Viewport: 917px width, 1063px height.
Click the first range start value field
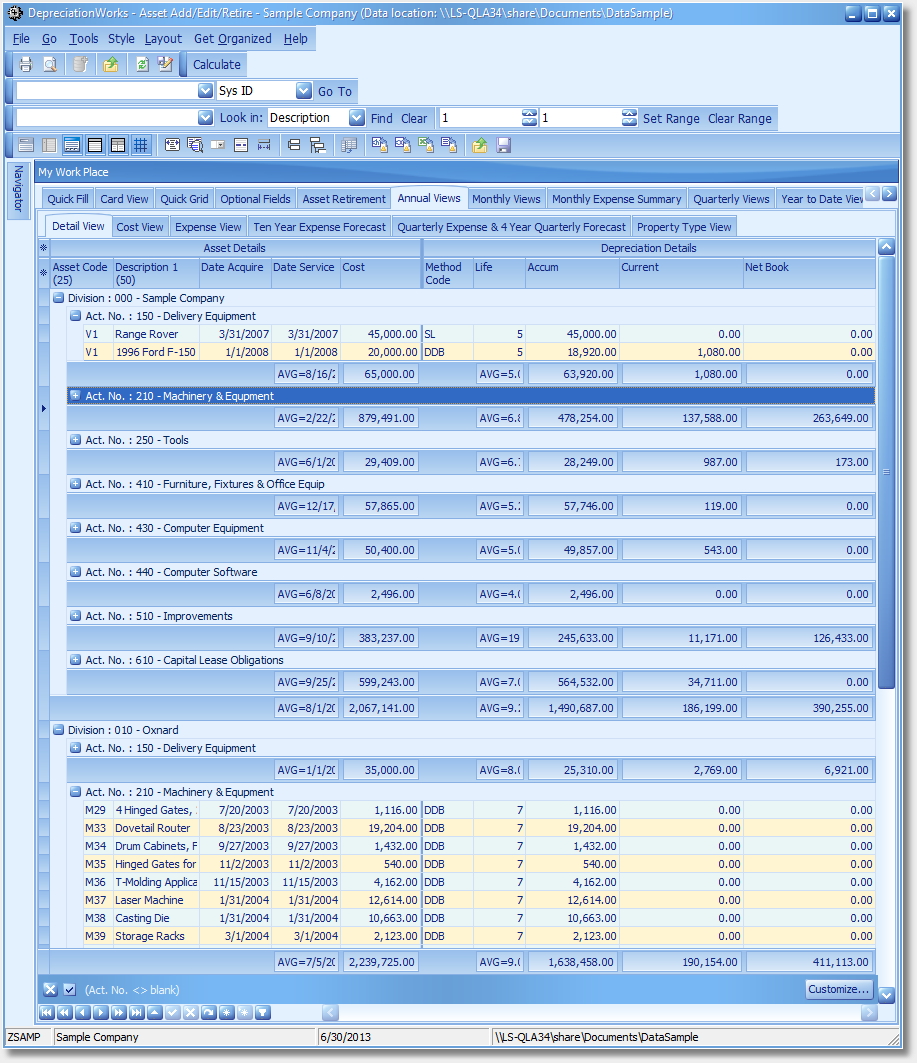(x=481, y=118)
